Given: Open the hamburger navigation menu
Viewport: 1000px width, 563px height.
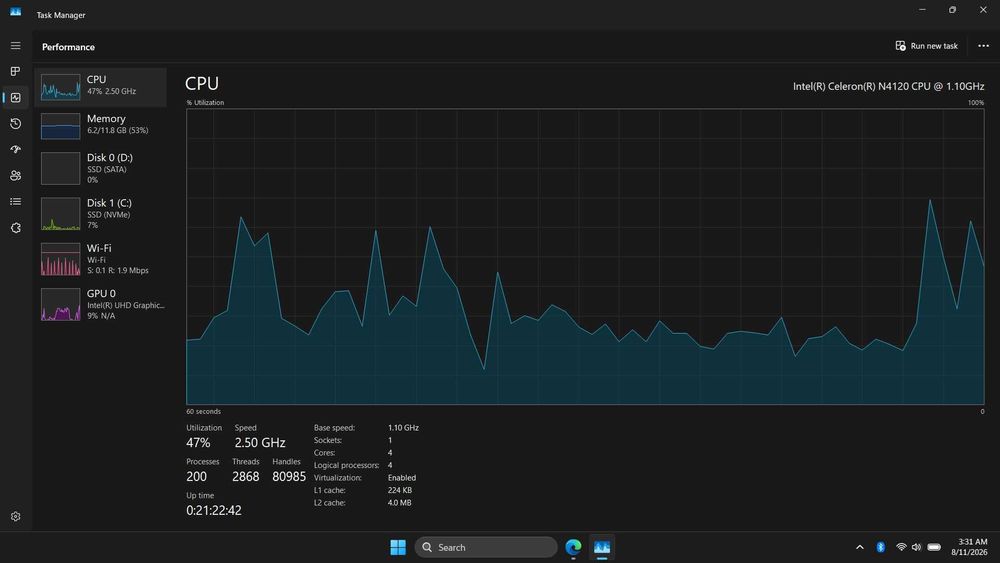Looking at the screenshot, I should (15, 46).
